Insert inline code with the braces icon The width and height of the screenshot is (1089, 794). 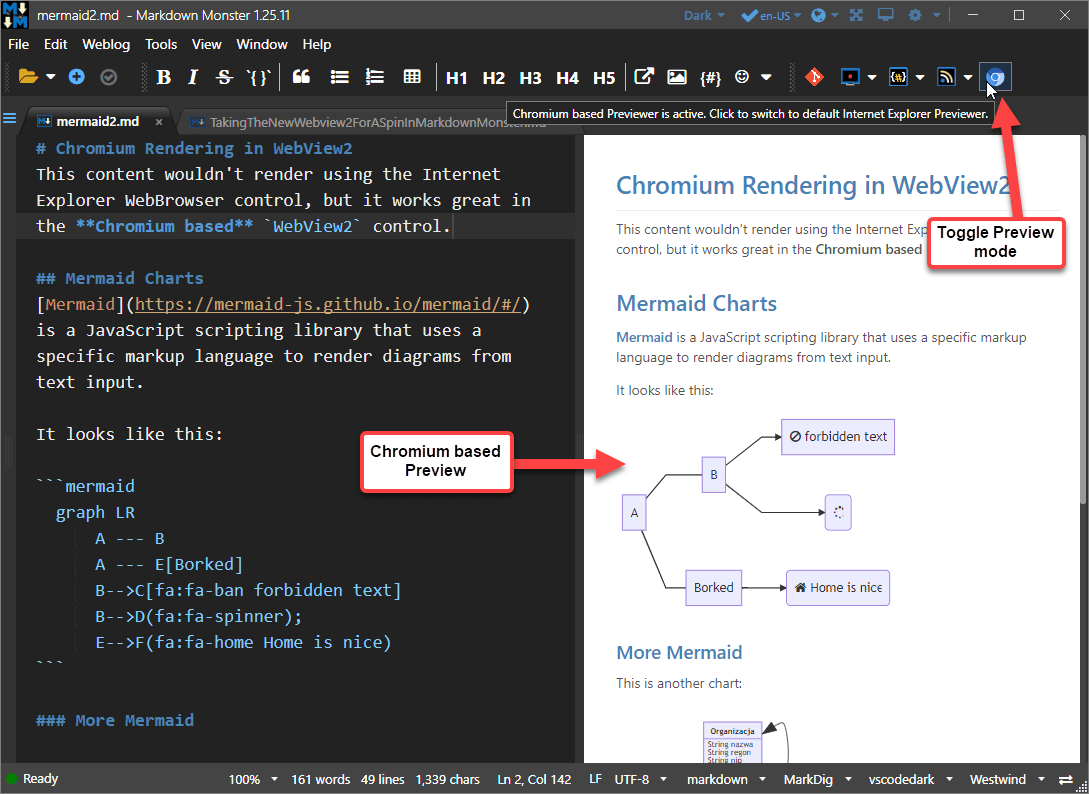pyautogui.click(x=258, y=77)
